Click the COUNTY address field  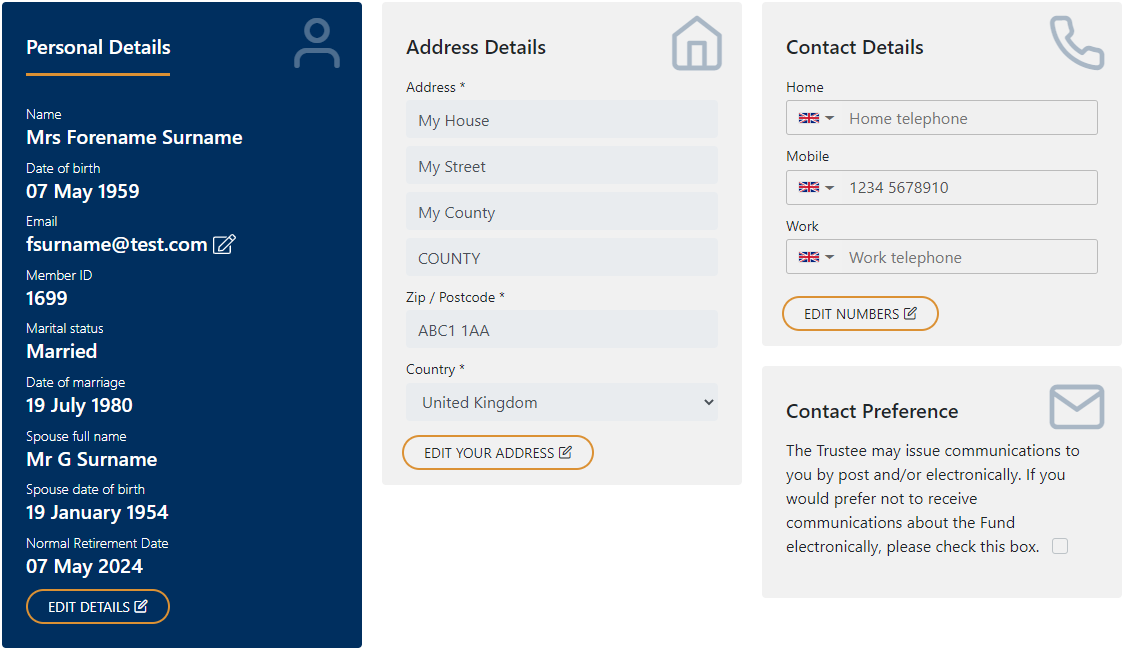click(562, 257)
